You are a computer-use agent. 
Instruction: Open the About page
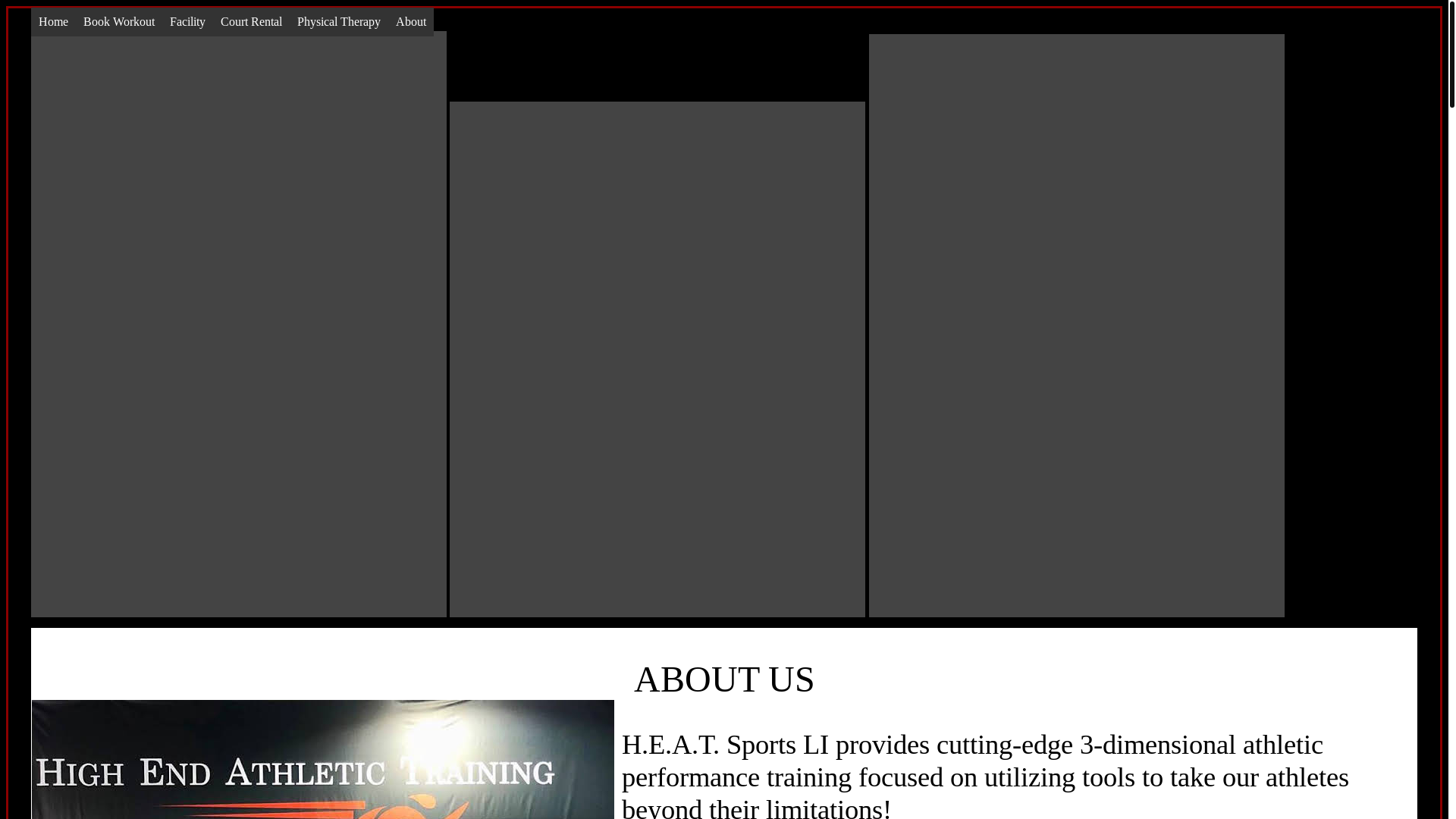[x=411, y=22]
